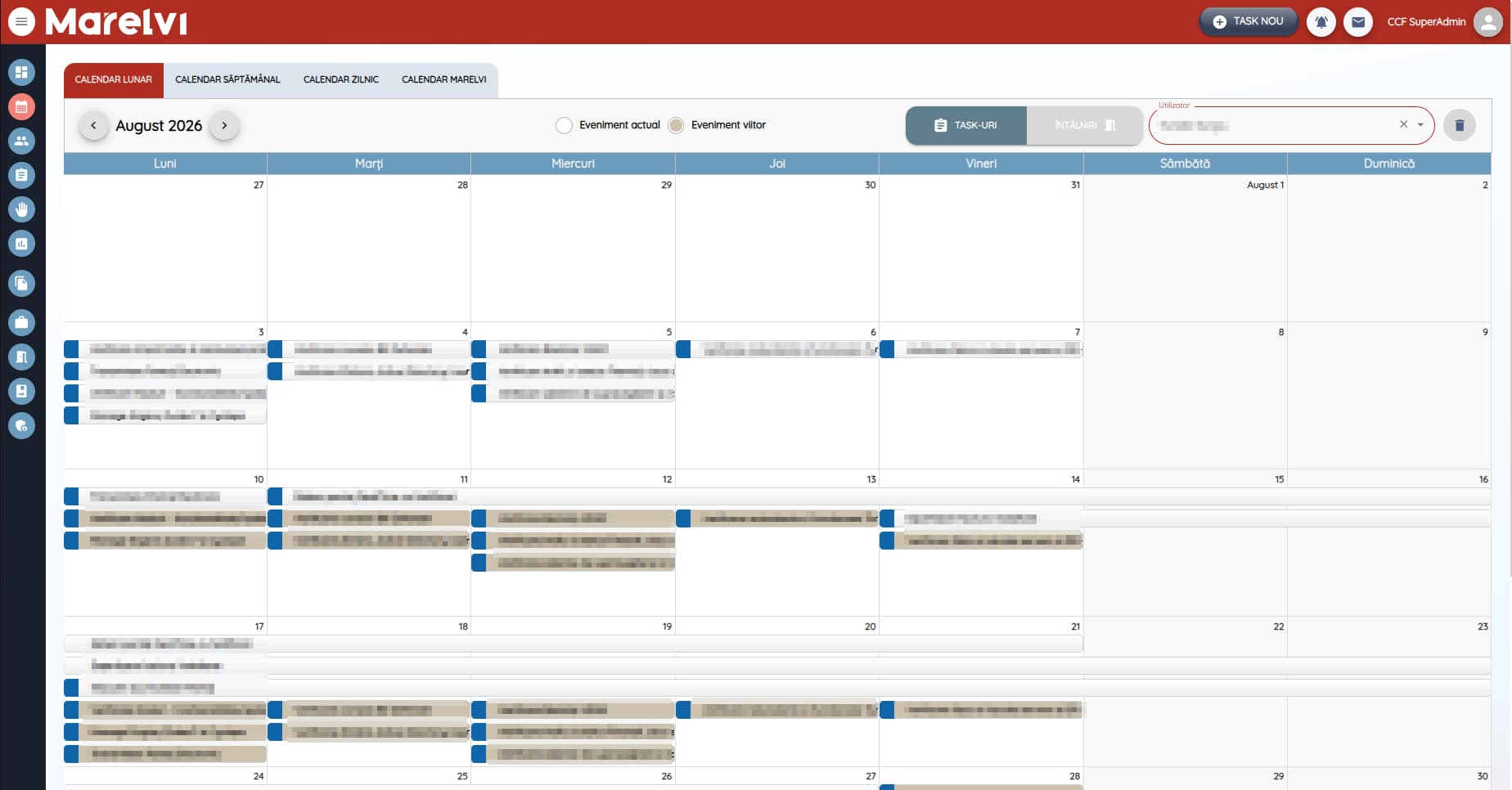Open the clipboard tasks icon in the sidebar
Image resolution: width=1512 pixels, height=790 pixels.
[22, 175]
